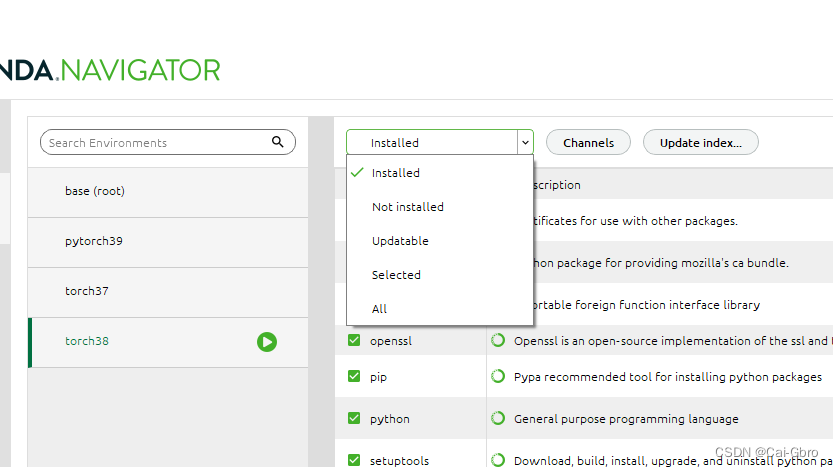The width and height of the screenshot is (833, 467).
Task: Select the base (root) environment
Action: pos(168,192)
